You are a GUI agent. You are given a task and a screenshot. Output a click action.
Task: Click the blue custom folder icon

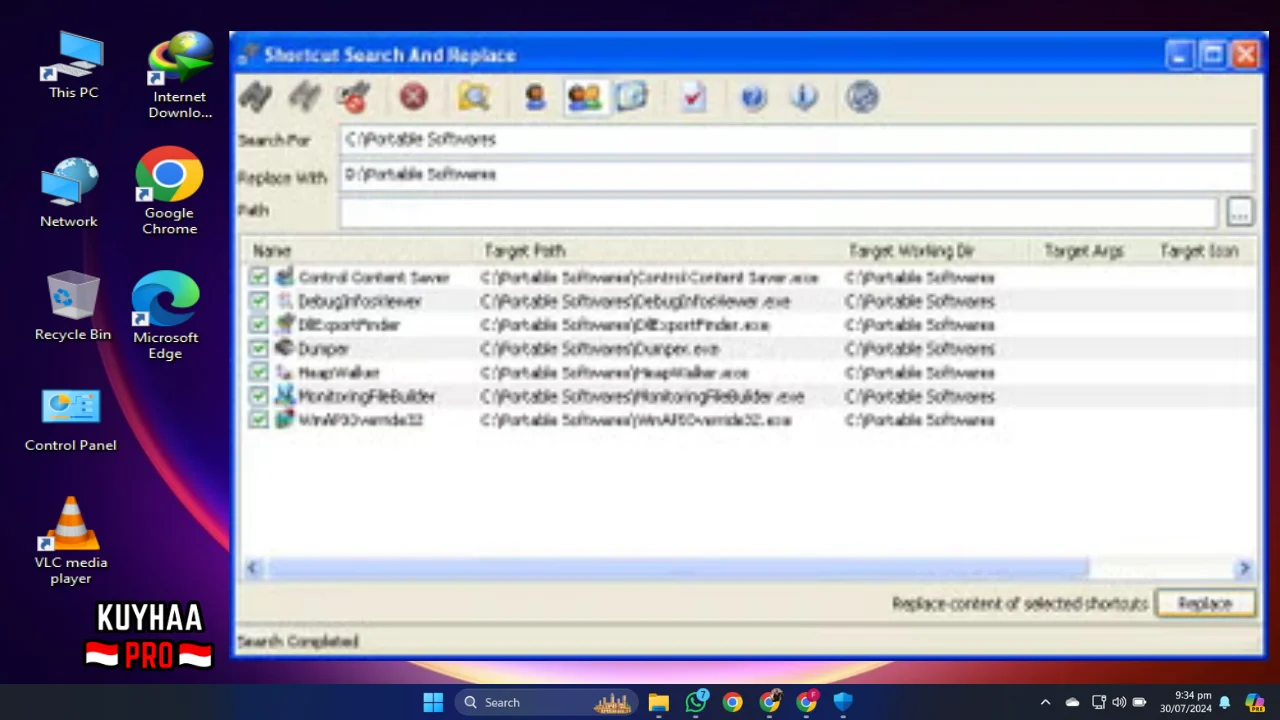pyautogui.click(x=632, y=97)
